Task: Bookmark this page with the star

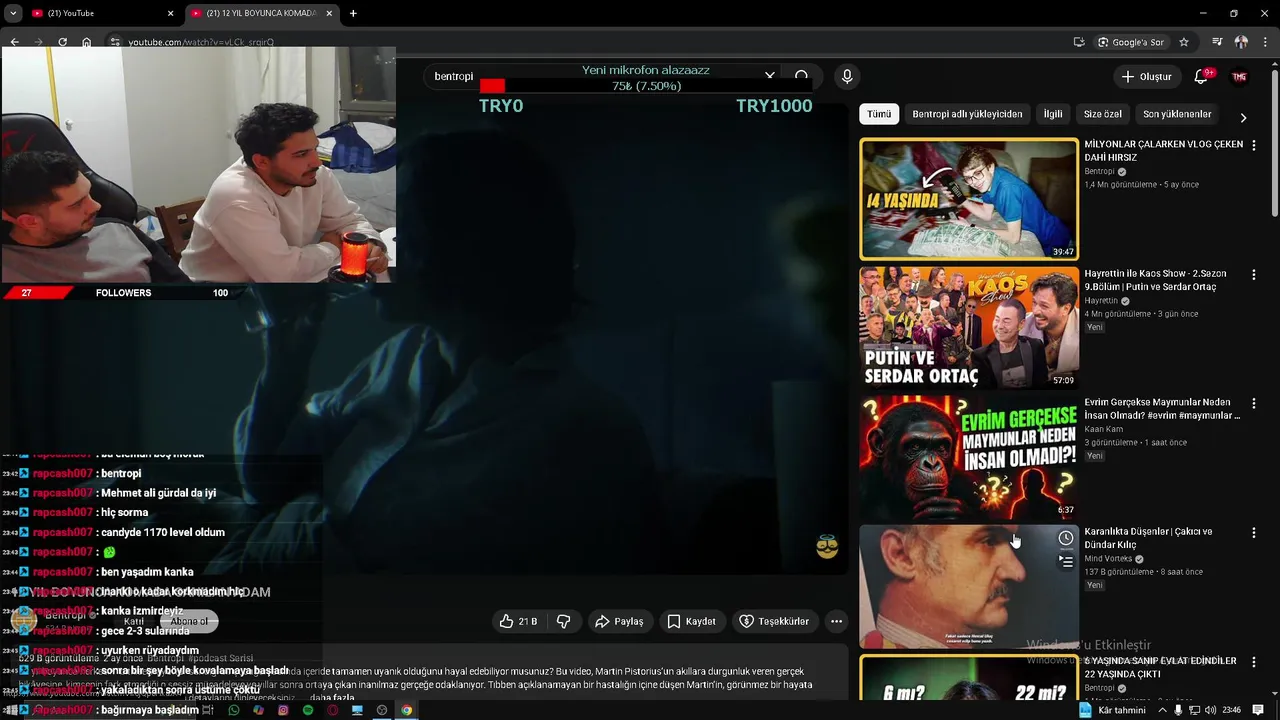Action: 1184,42
